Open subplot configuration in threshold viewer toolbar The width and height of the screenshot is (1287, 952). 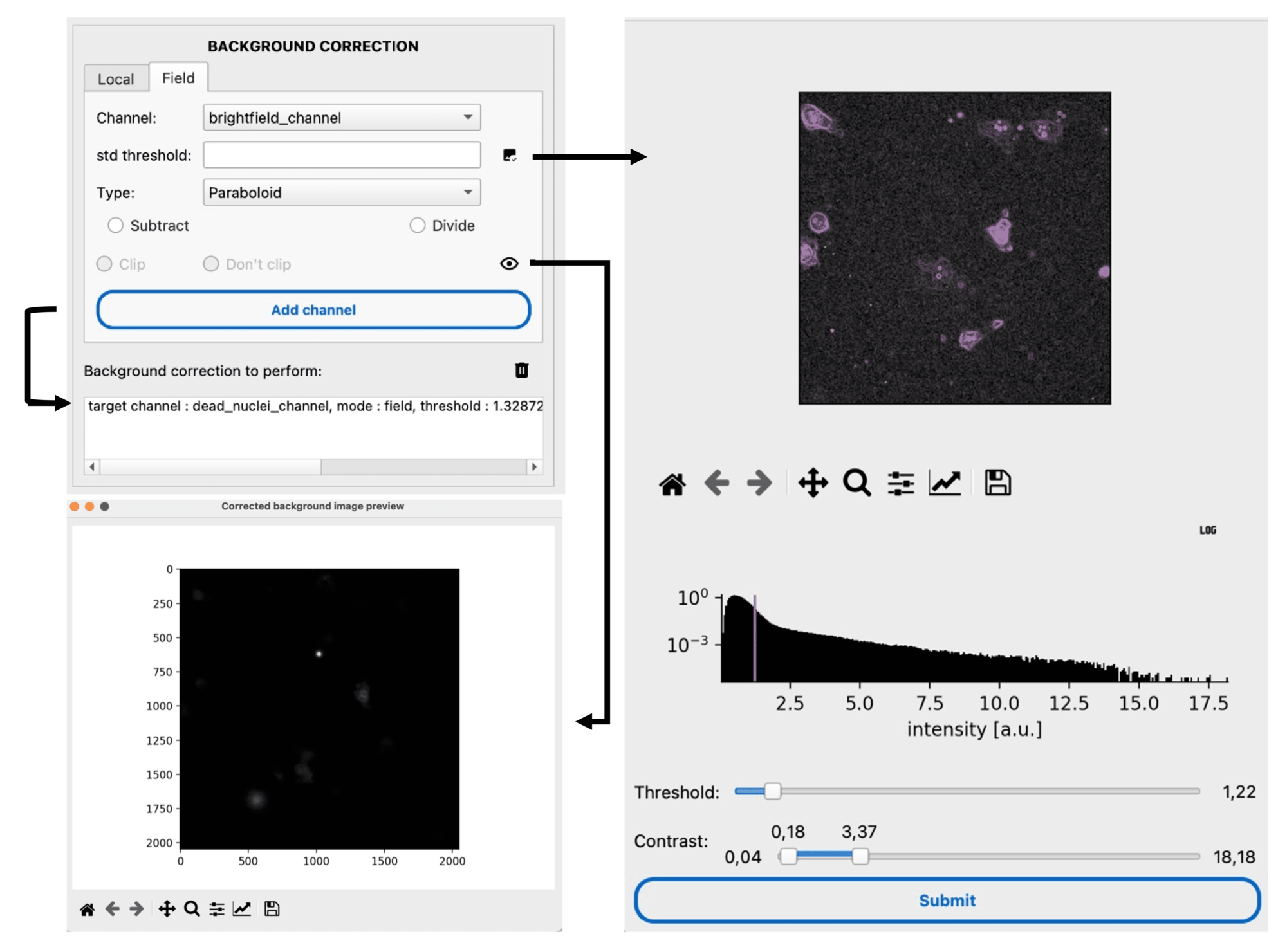(x=901, y=483)
